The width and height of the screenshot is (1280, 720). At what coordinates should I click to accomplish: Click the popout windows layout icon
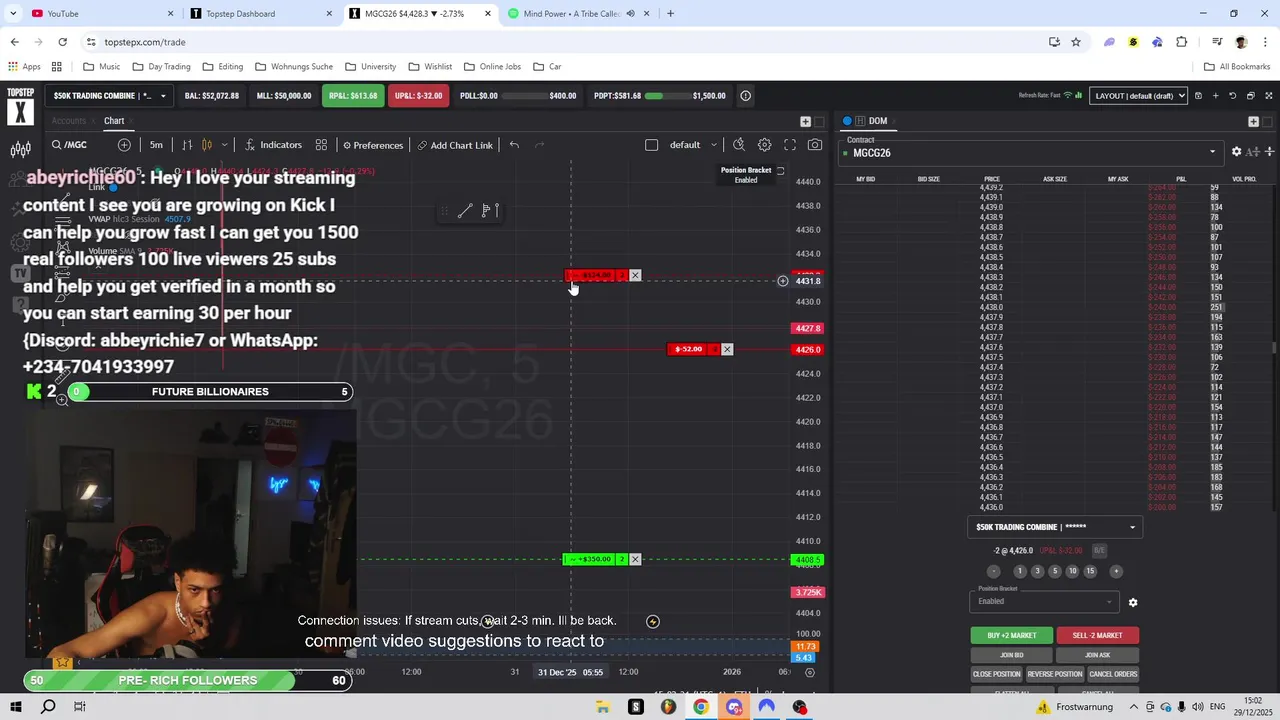click(x=1250, y=96)
